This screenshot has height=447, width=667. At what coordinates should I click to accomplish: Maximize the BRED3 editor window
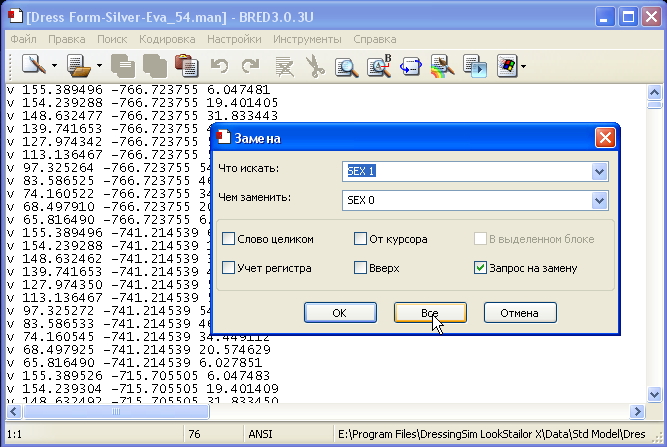click(628, 17)
